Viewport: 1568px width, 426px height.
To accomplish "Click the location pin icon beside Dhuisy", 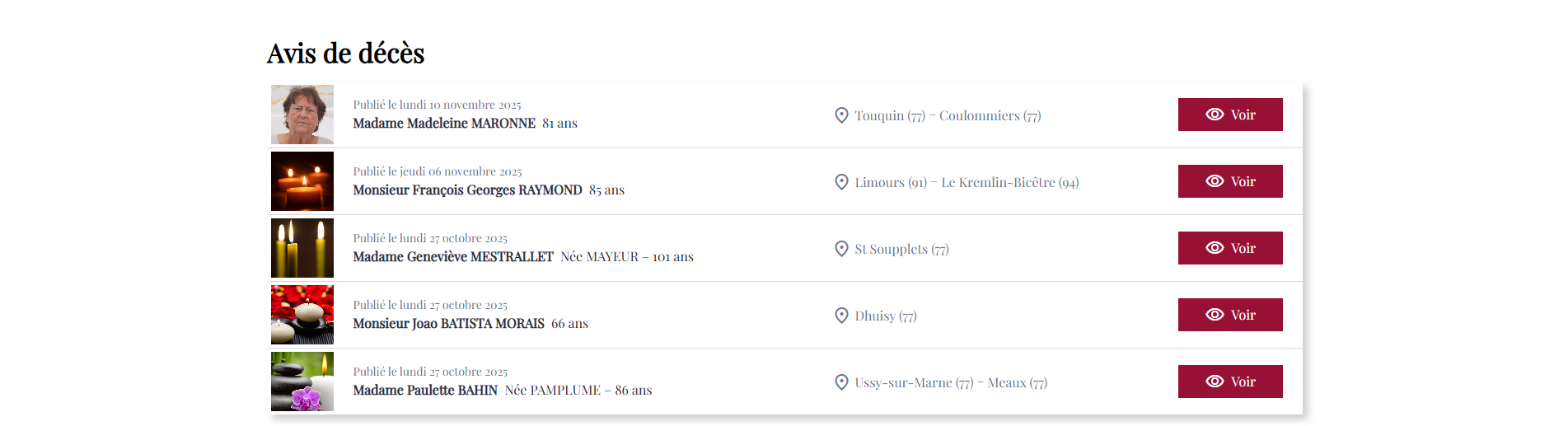I will (841, 316).
